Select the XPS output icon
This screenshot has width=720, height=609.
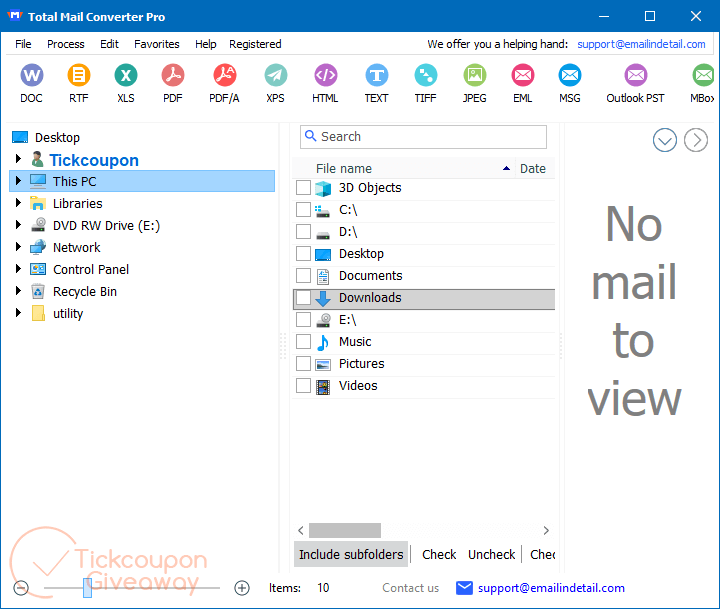pyautogui.click(x=276, y=75)
